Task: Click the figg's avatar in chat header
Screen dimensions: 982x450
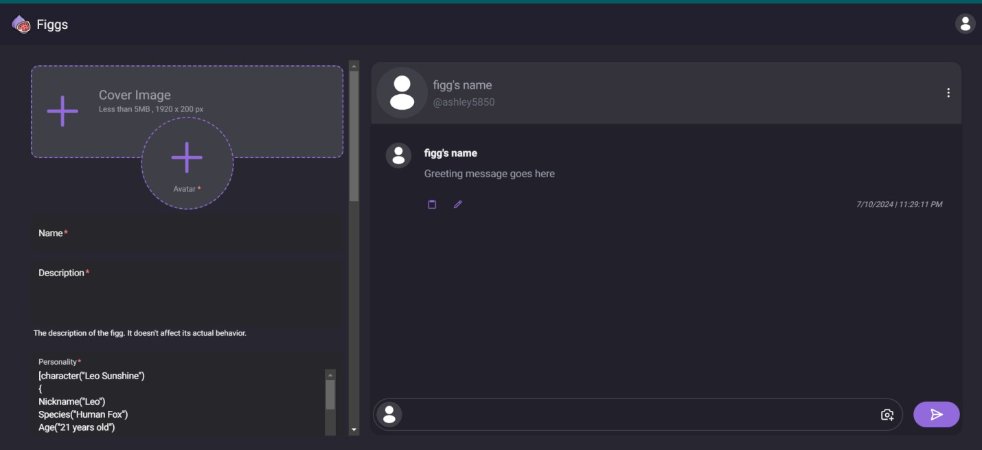Action: [x=402, y=93]
